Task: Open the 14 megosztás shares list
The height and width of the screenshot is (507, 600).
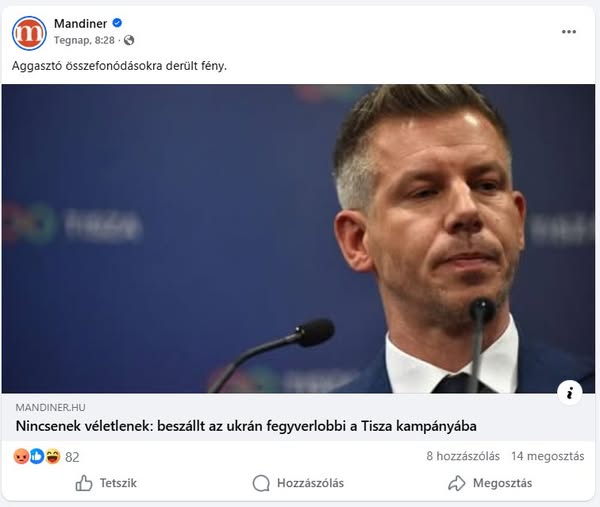Action: tap(548, 456)
